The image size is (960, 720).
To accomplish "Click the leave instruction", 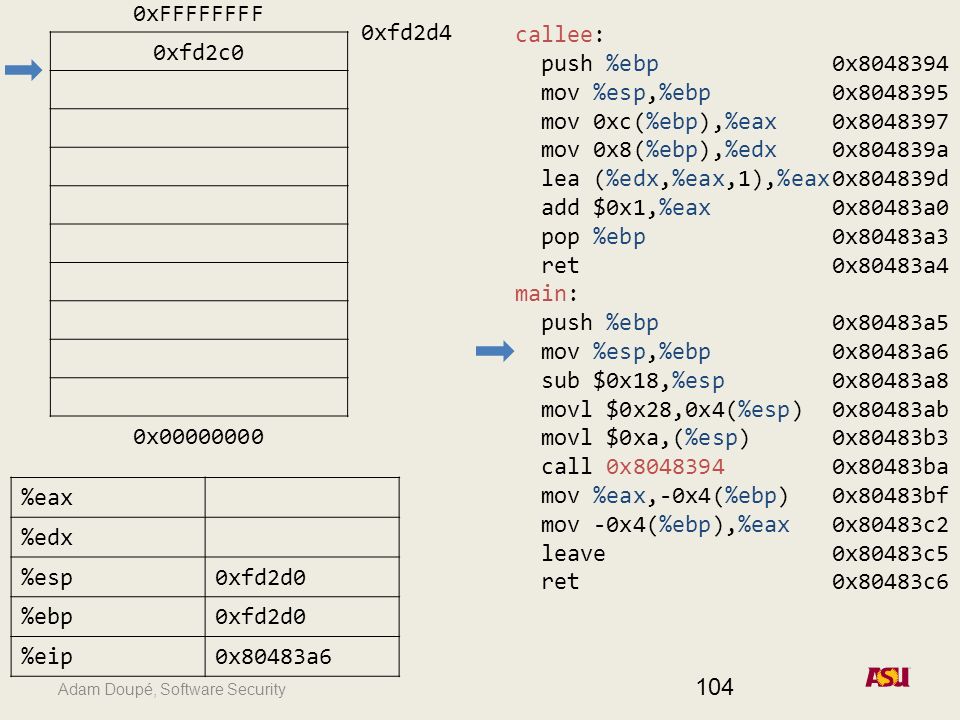I will (x=573, y=553).
